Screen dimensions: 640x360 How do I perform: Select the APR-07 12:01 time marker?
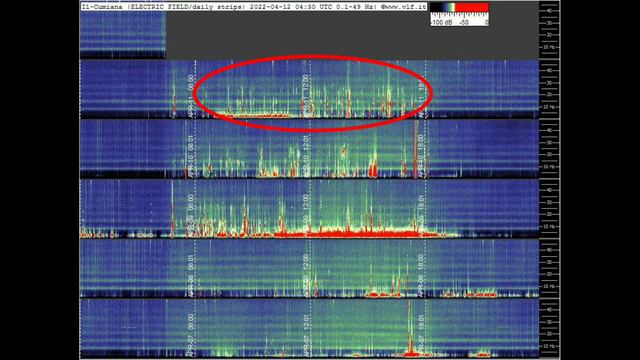(306, 336)
